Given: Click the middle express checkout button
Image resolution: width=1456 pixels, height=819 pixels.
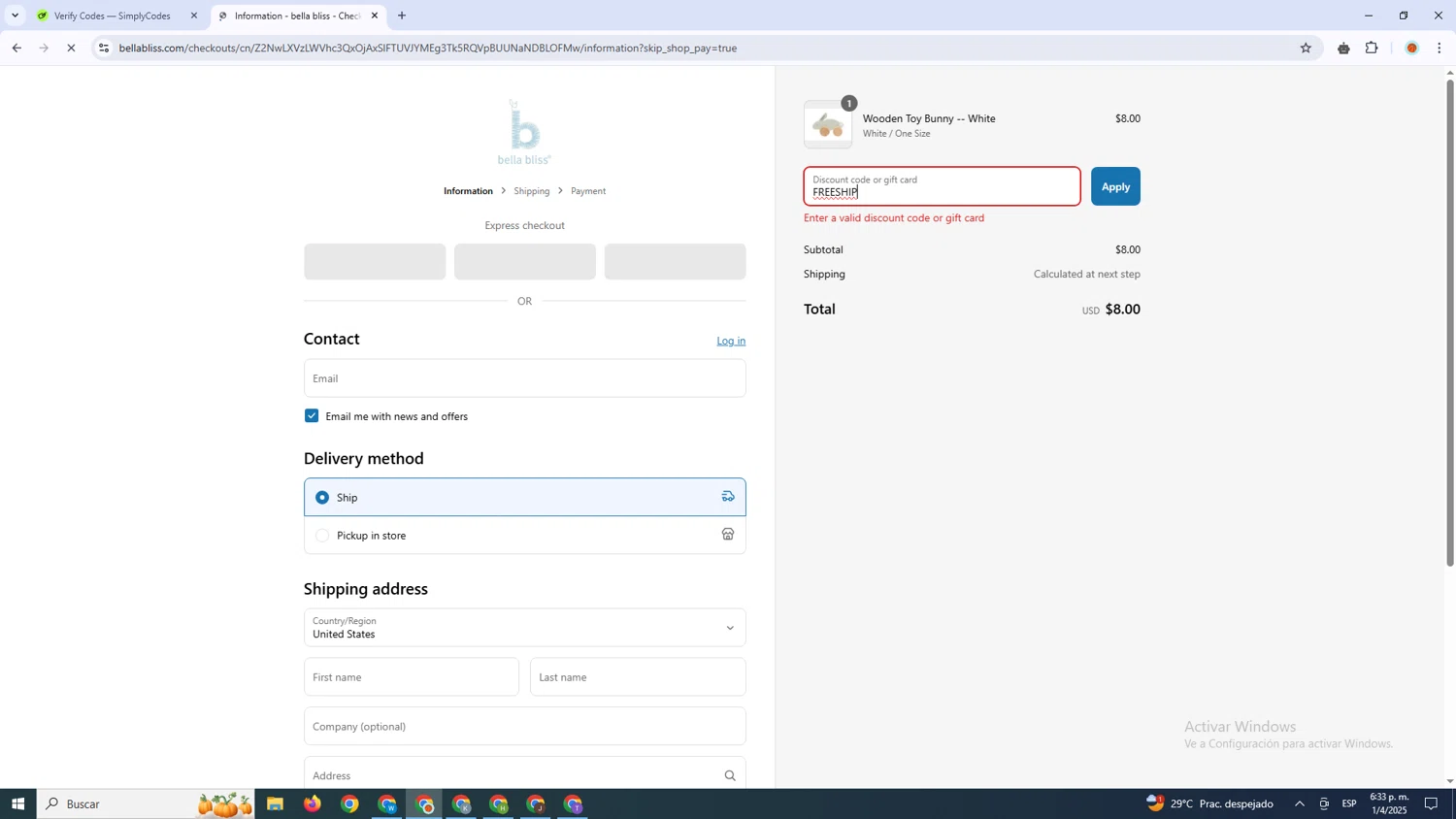Looking at the screenshot, I should coord(524,262).
